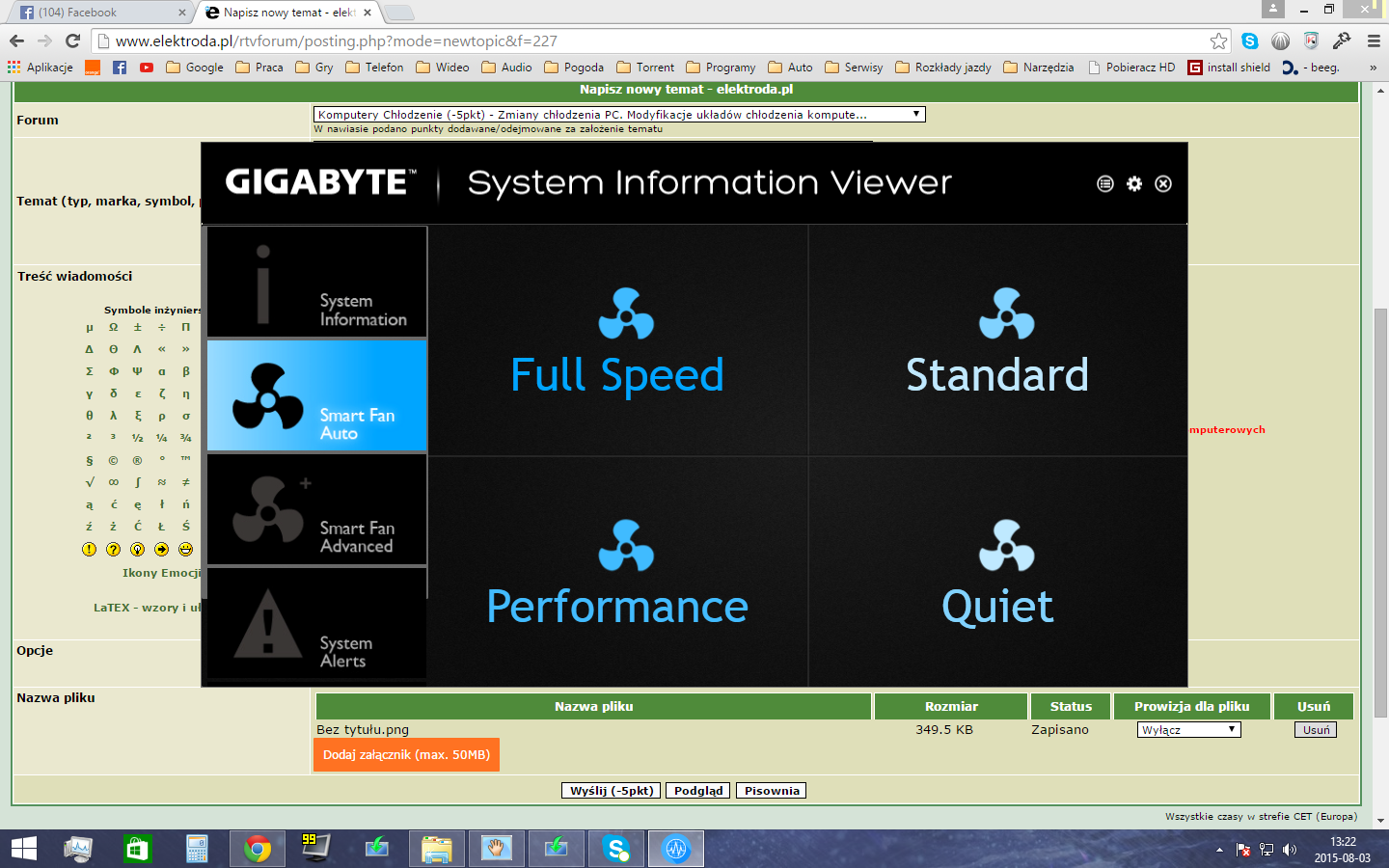Open the Ikony Emocji link

(x=161, y=573)
